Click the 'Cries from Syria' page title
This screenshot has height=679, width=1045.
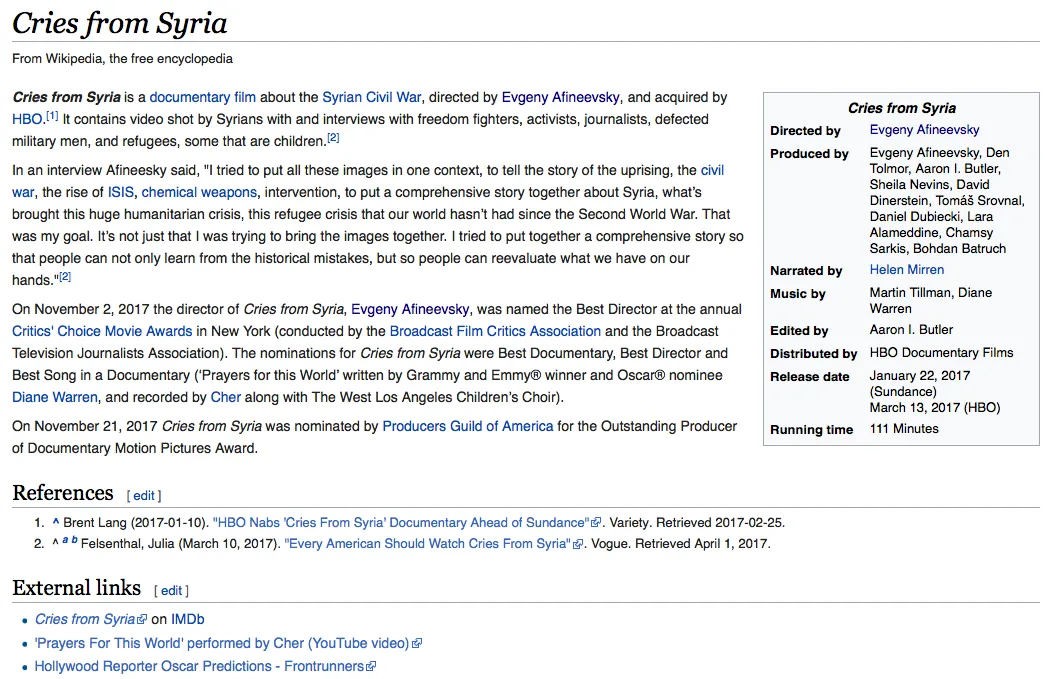click(x=120, y=24)
